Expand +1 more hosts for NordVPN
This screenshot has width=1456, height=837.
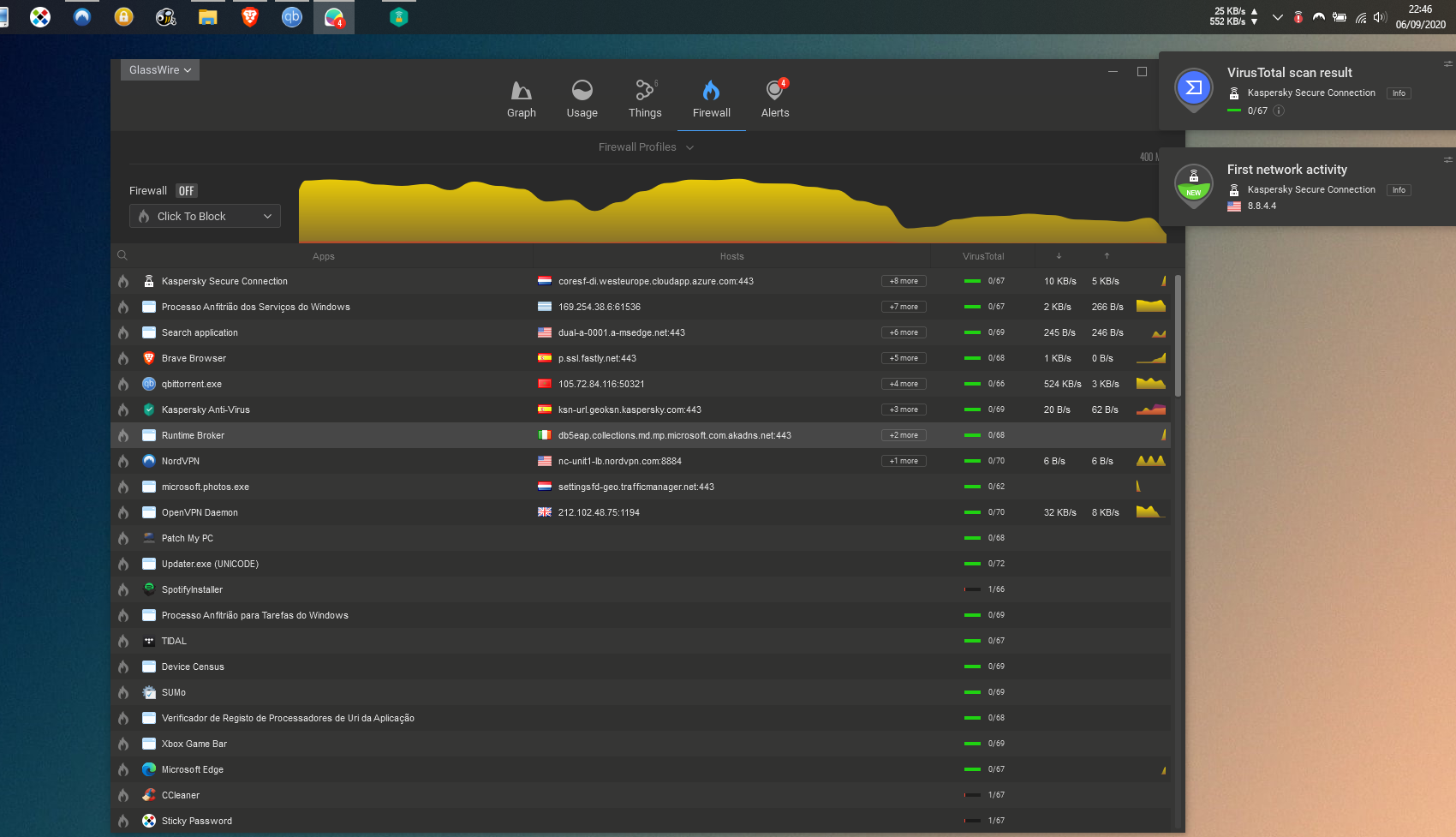(904, 461)
